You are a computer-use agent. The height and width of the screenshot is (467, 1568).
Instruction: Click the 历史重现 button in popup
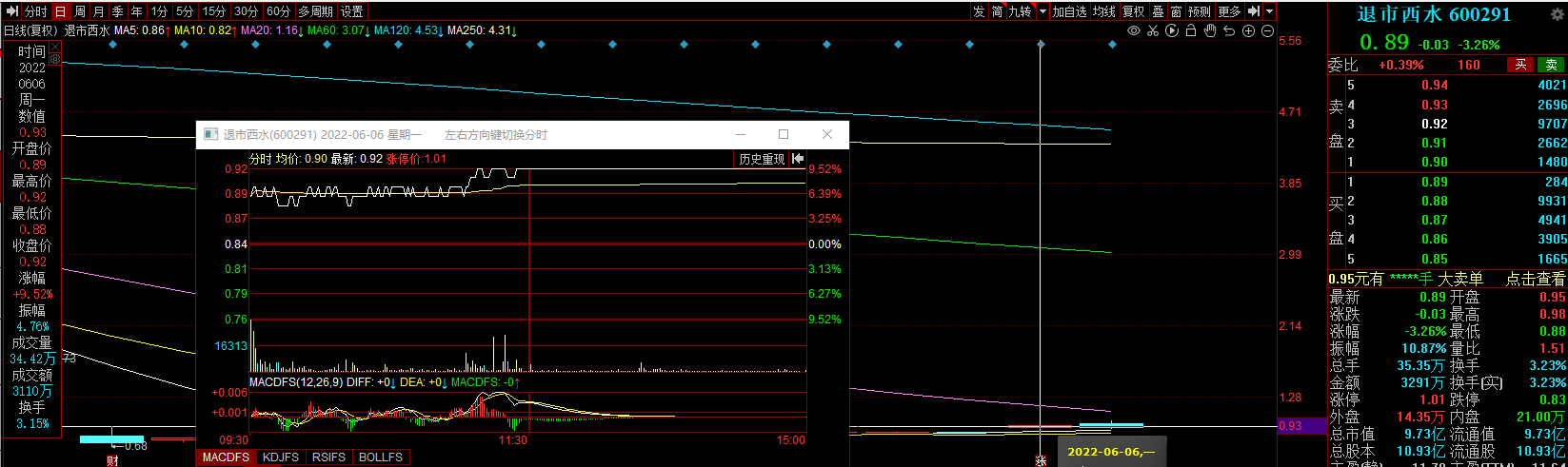click(762, 159)
